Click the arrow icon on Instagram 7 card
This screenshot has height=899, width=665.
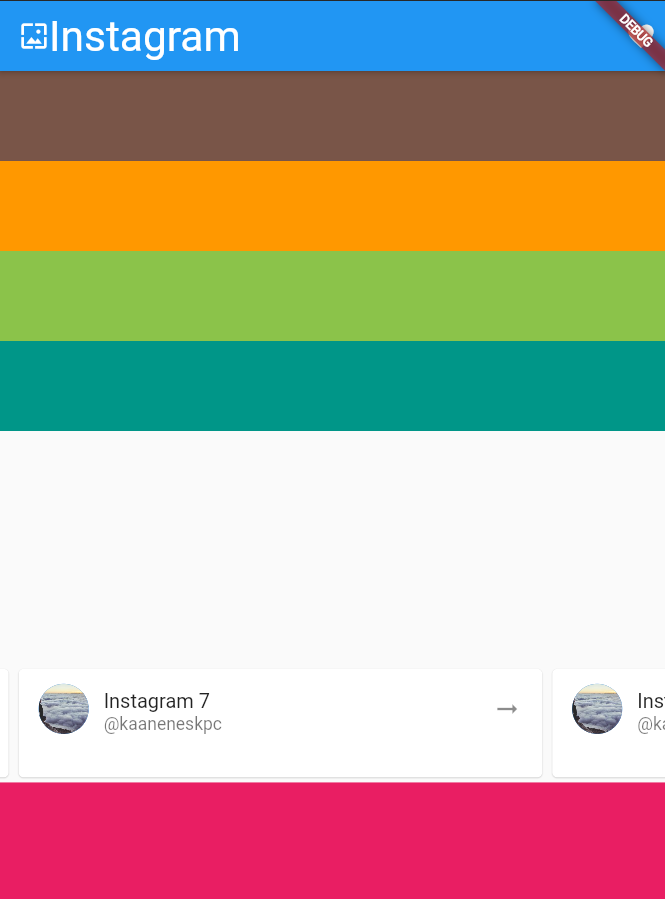tap(507, 709)
